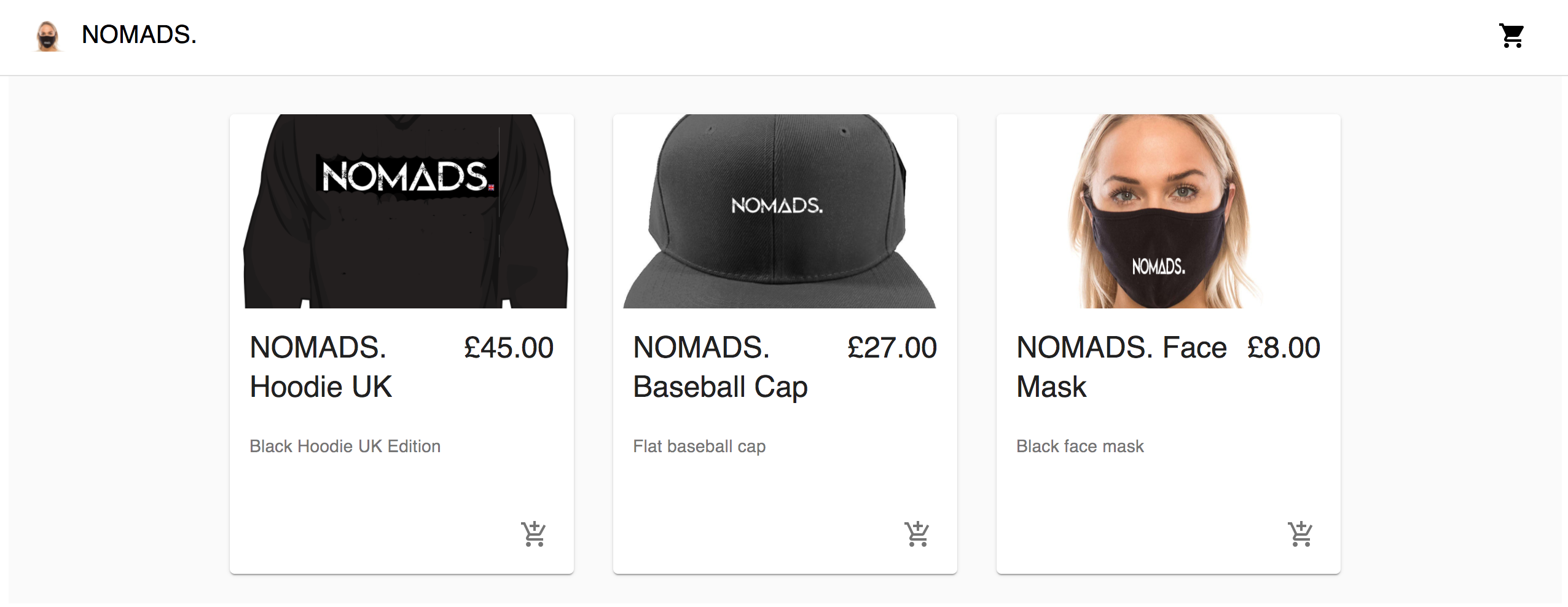The height and width of the screenshot is (607, 1568).
Task: Open the shopping cart in header
Action: pos(1511,36)
